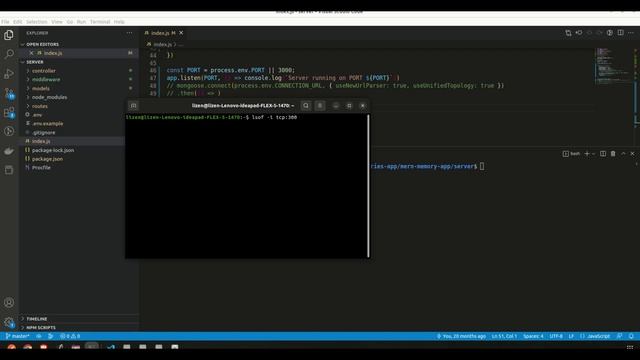640x360 pixels.
Task: Click Ln 51, Col 1 in status bar
Action: (504, 336)
